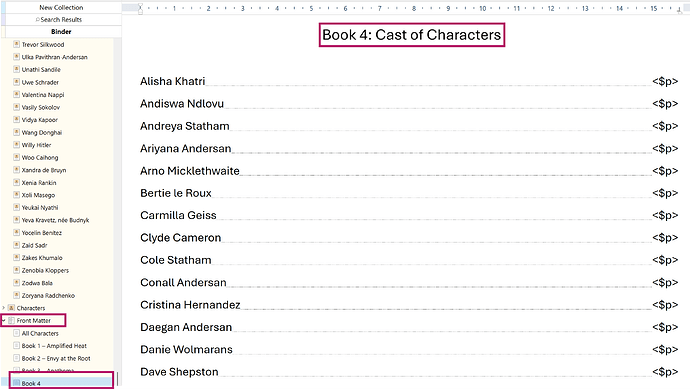The width and height of the screenshot is (690, 389).
Task: Select the Book 1 – Amplified Heat document
Action: point(54,346)
